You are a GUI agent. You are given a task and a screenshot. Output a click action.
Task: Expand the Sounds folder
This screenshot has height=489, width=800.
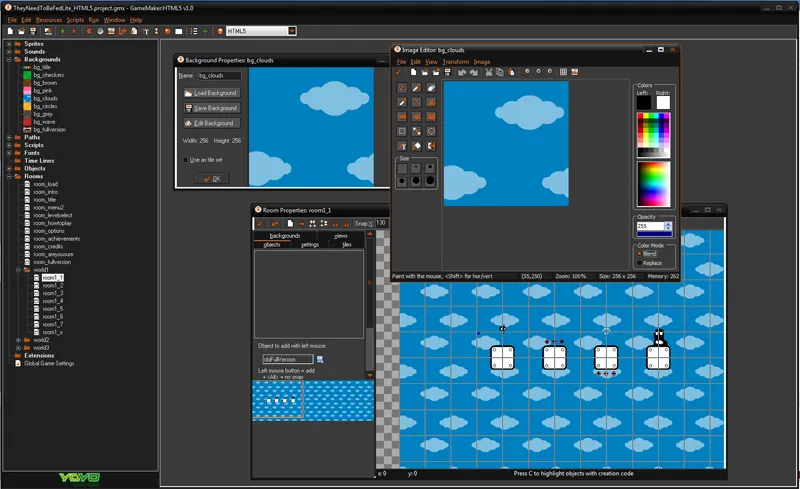pyautogui.click(x=9, y=52)
